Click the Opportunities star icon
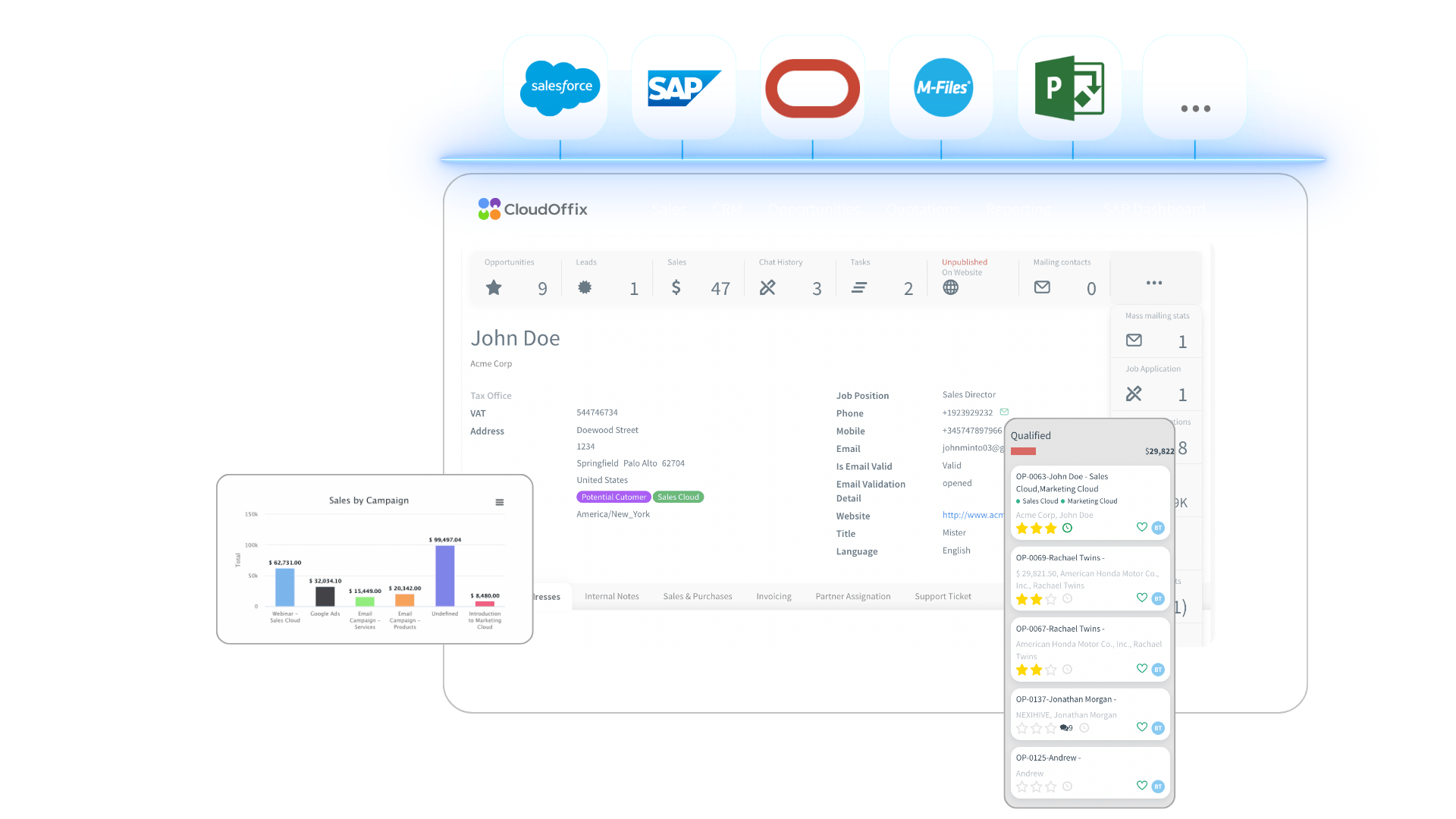 (x=494, y=288)
